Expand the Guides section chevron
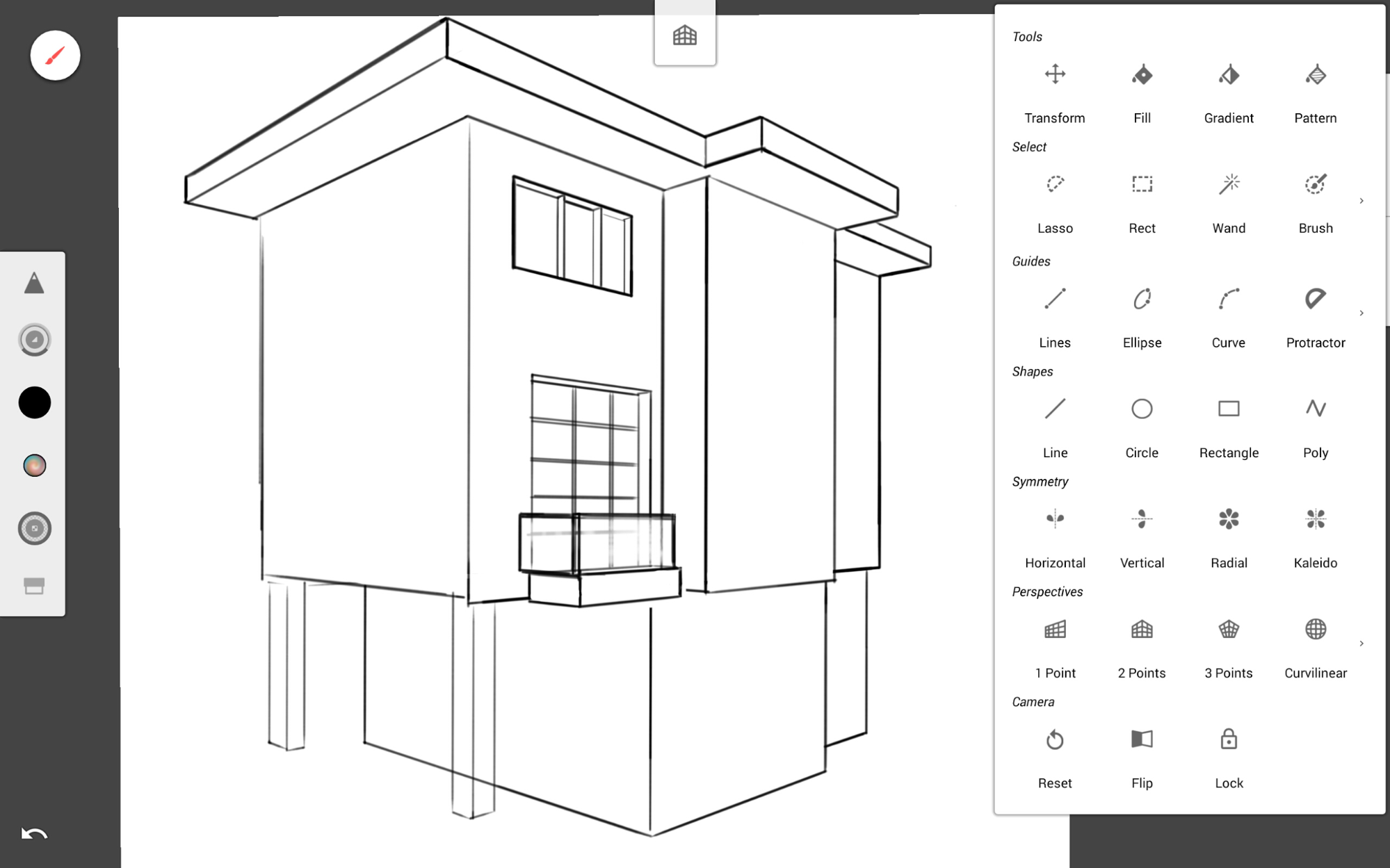The image size is (1390, 868). 1362,313
